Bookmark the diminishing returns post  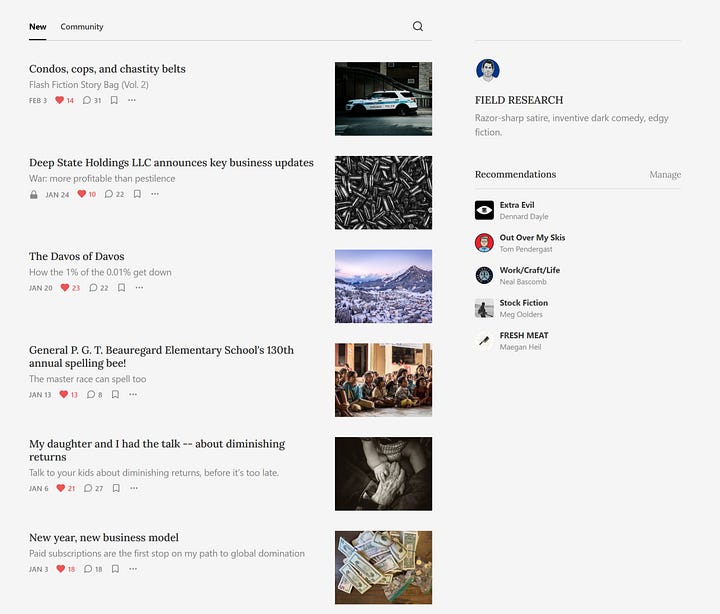pos(116,488)
